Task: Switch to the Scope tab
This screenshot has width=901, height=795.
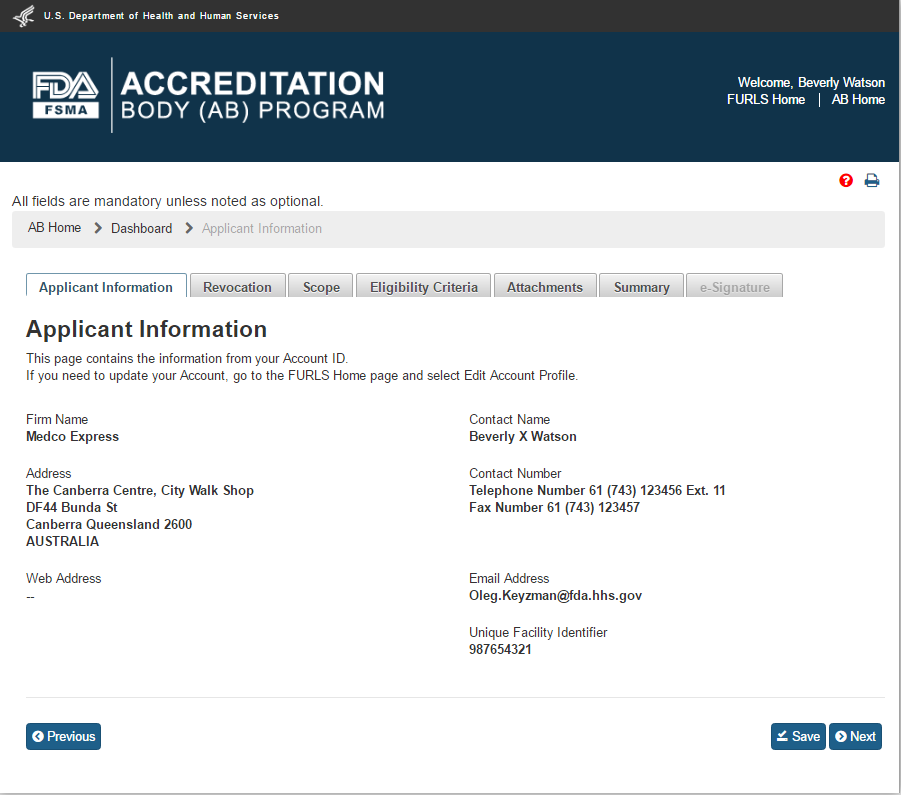Action: point(321,287)
